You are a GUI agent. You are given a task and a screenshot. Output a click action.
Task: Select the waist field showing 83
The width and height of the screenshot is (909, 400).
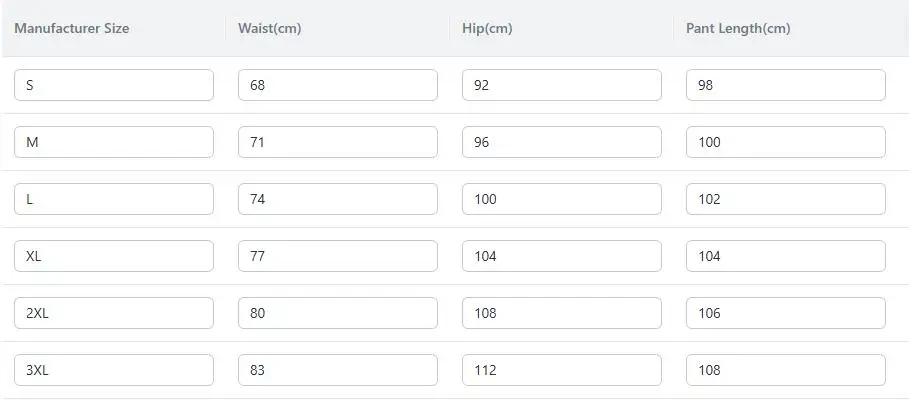[x=337, y=370]
